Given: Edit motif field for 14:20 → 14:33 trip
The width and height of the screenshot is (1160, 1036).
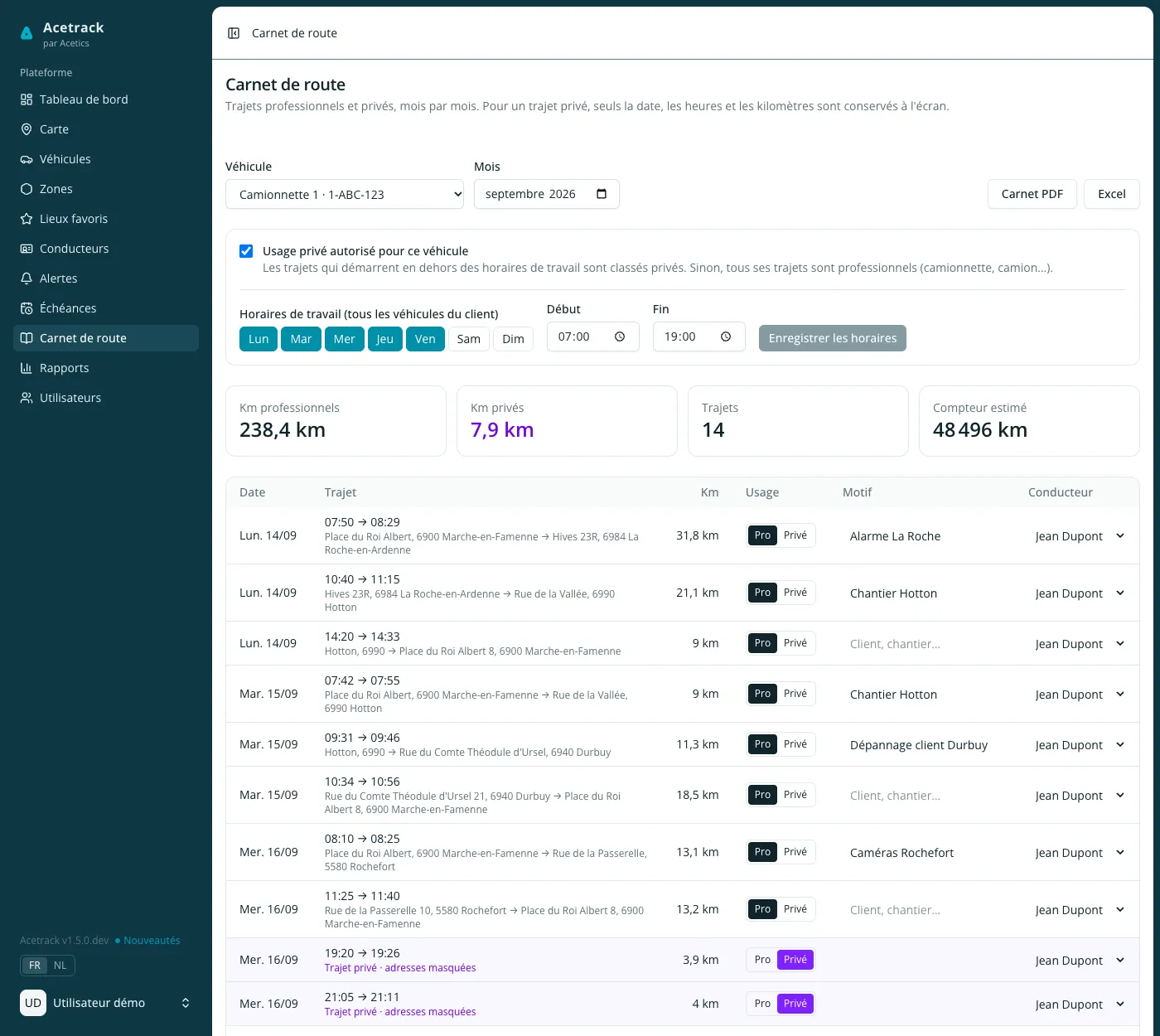Looking at the screenshot, I should pos(928,644).
